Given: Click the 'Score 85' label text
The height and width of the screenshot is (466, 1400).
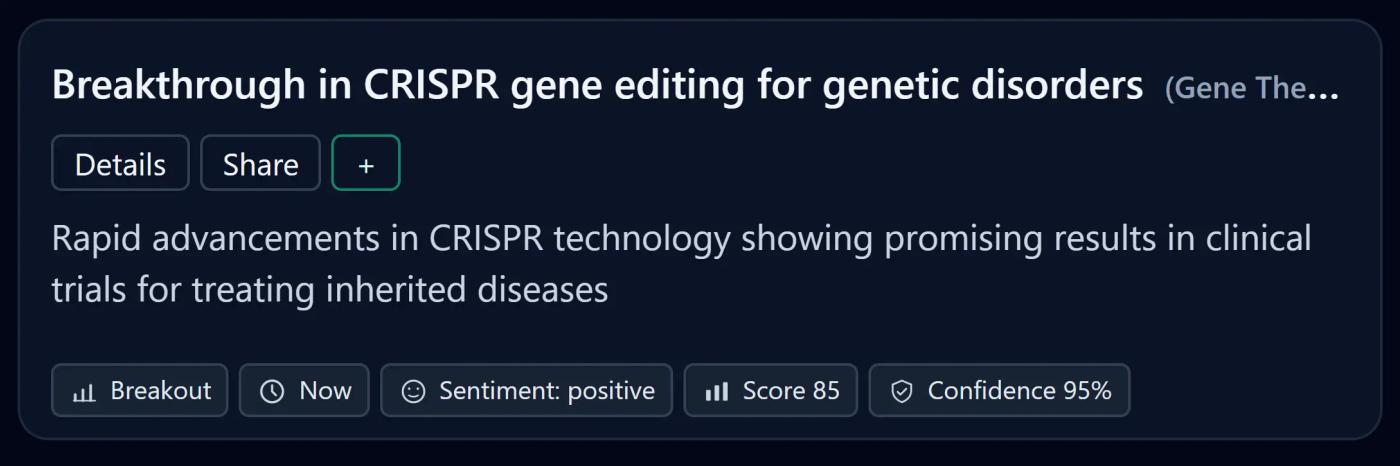Looking at the screenshot, I should click(791, 391).
